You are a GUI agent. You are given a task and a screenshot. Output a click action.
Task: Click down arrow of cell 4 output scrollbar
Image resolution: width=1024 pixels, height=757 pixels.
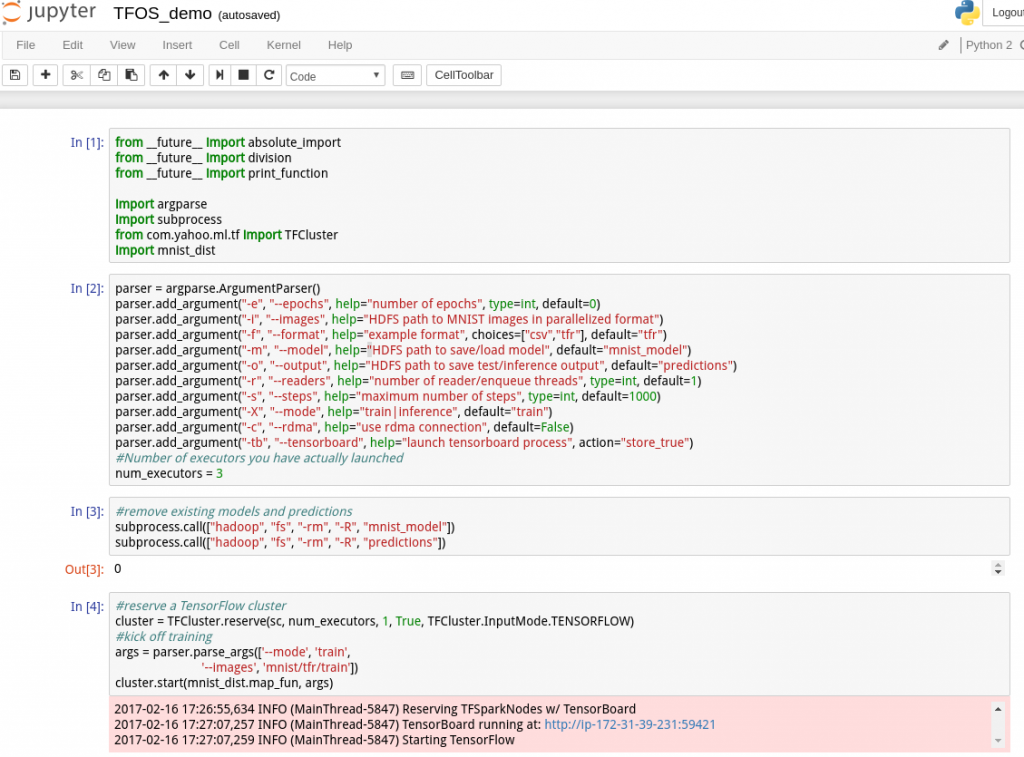[997, 740]
